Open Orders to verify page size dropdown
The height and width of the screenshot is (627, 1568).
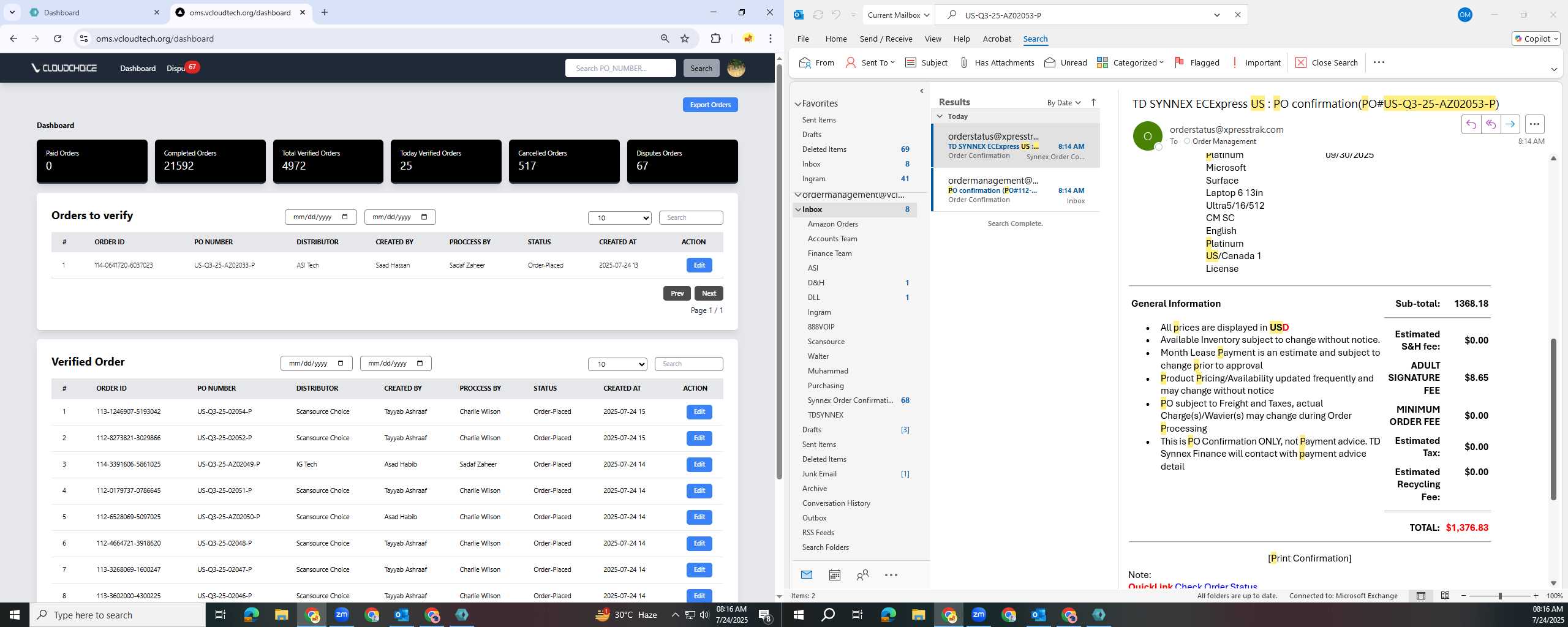pos(619,217)
